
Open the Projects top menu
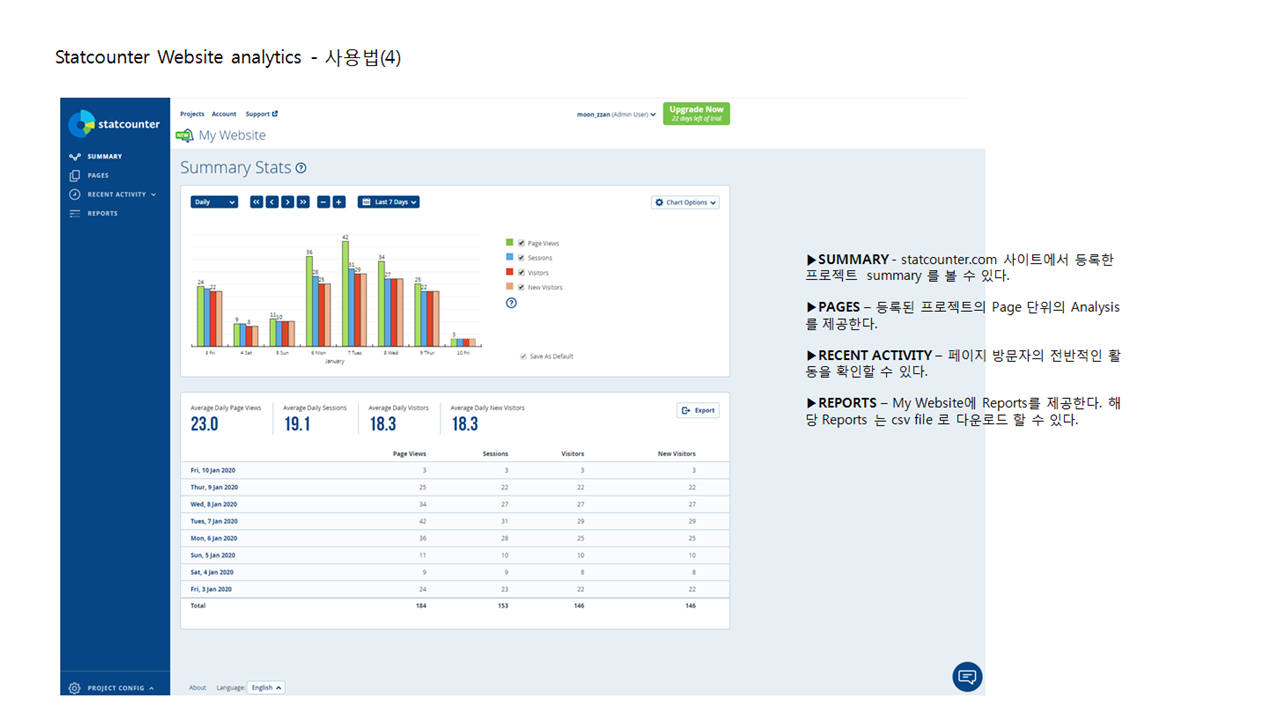click(x=192, y=114)
